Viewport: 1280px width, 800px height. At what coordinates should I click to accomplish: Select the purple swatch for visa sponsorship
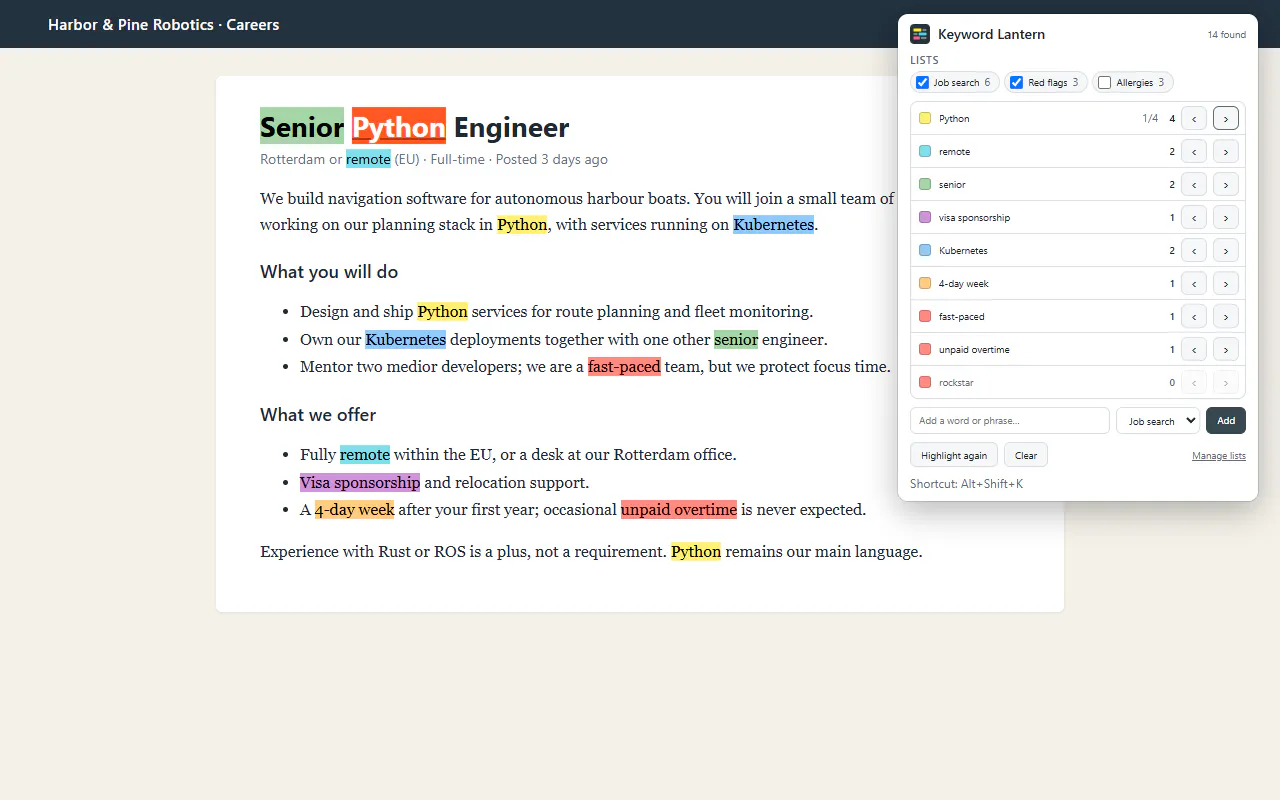coord(925,217)
